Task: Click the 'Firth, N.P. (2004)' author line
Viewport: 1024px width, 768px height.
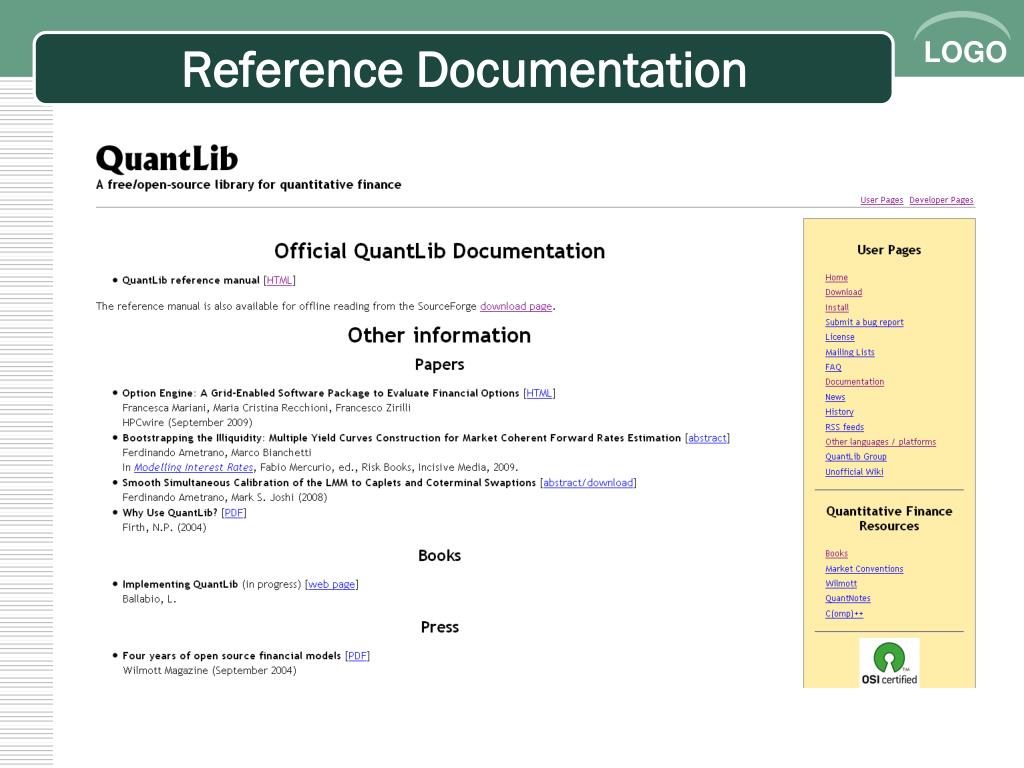Action: click(x=164, y=528)
